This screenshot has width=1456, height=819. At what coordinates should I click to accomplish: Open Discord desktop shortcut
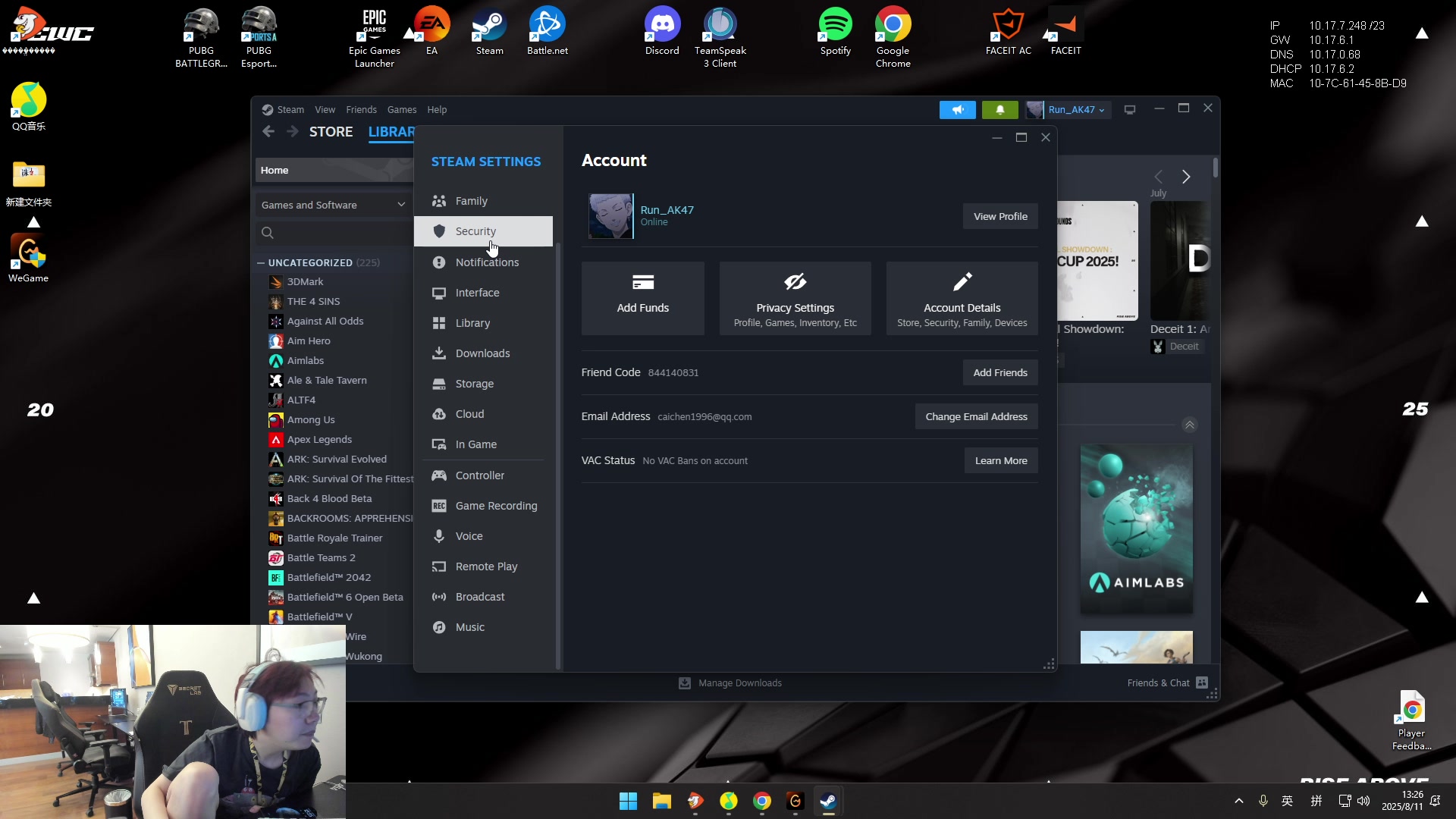[662, 32]
